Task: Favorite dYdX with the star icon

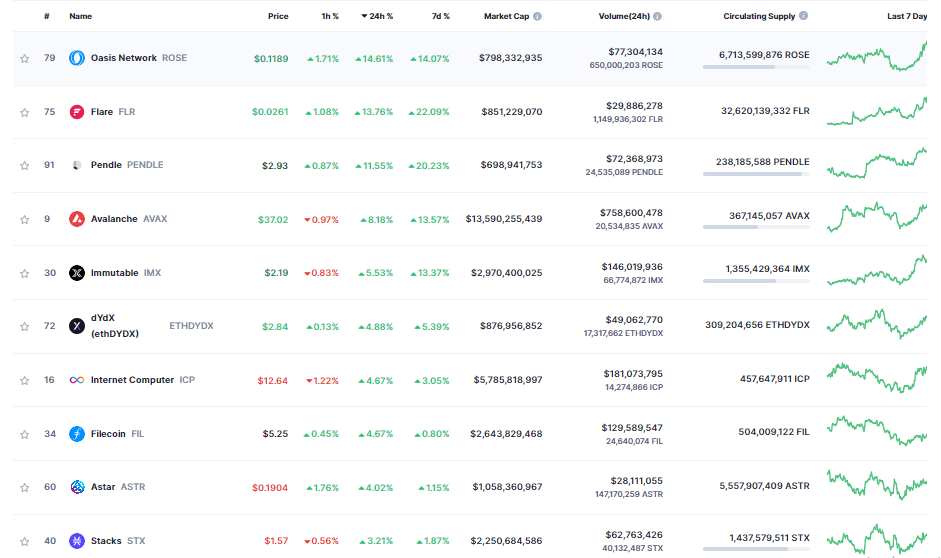Action: 24,327
